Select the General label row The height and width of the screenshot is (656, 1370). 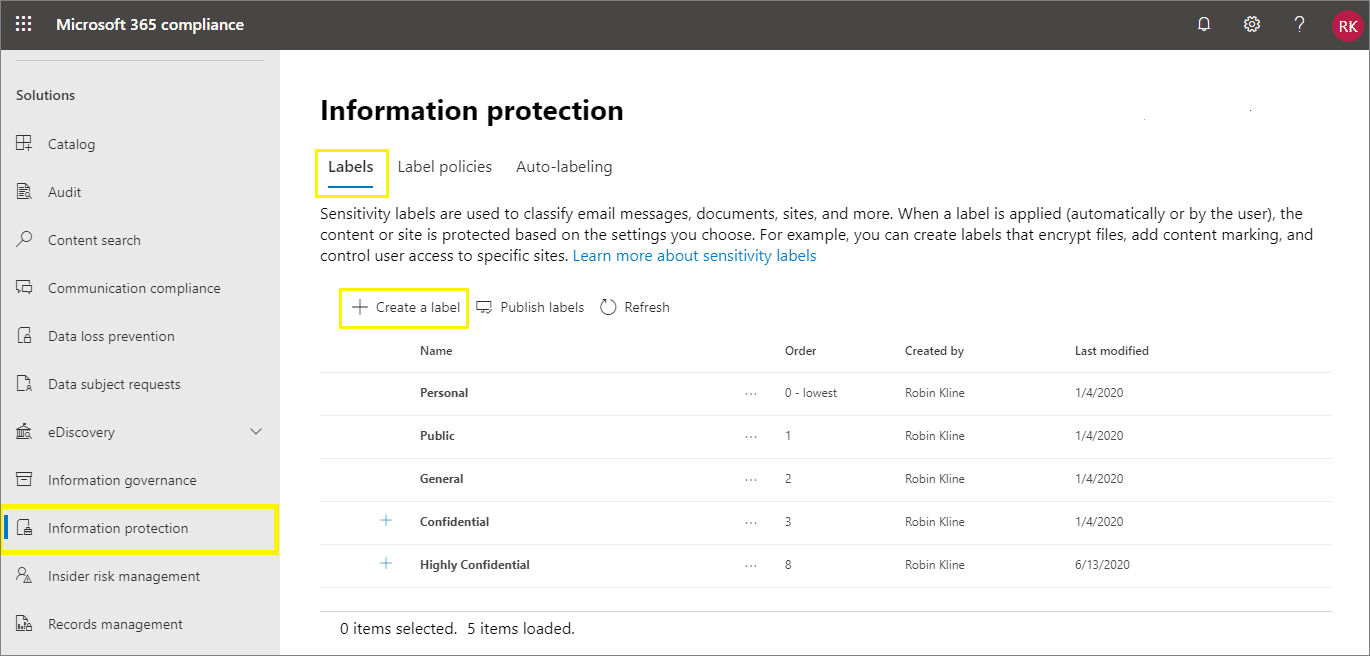pos(442,479)
